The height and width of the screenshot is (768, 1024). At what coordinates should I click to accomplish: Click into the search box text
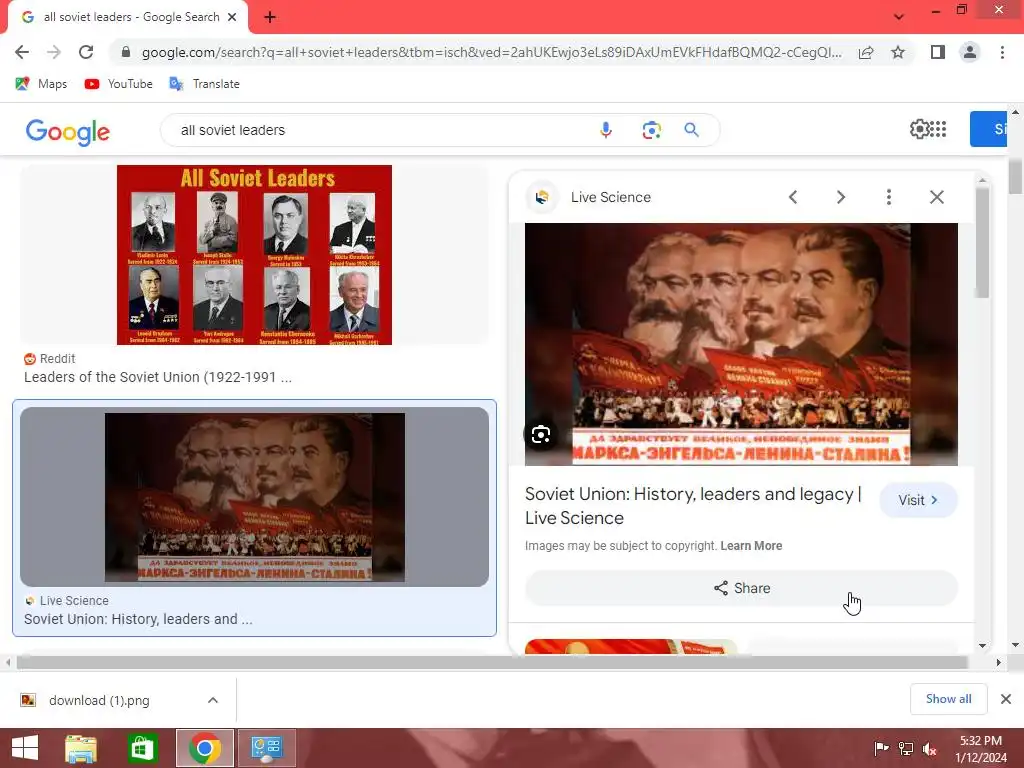coord(233,130)
